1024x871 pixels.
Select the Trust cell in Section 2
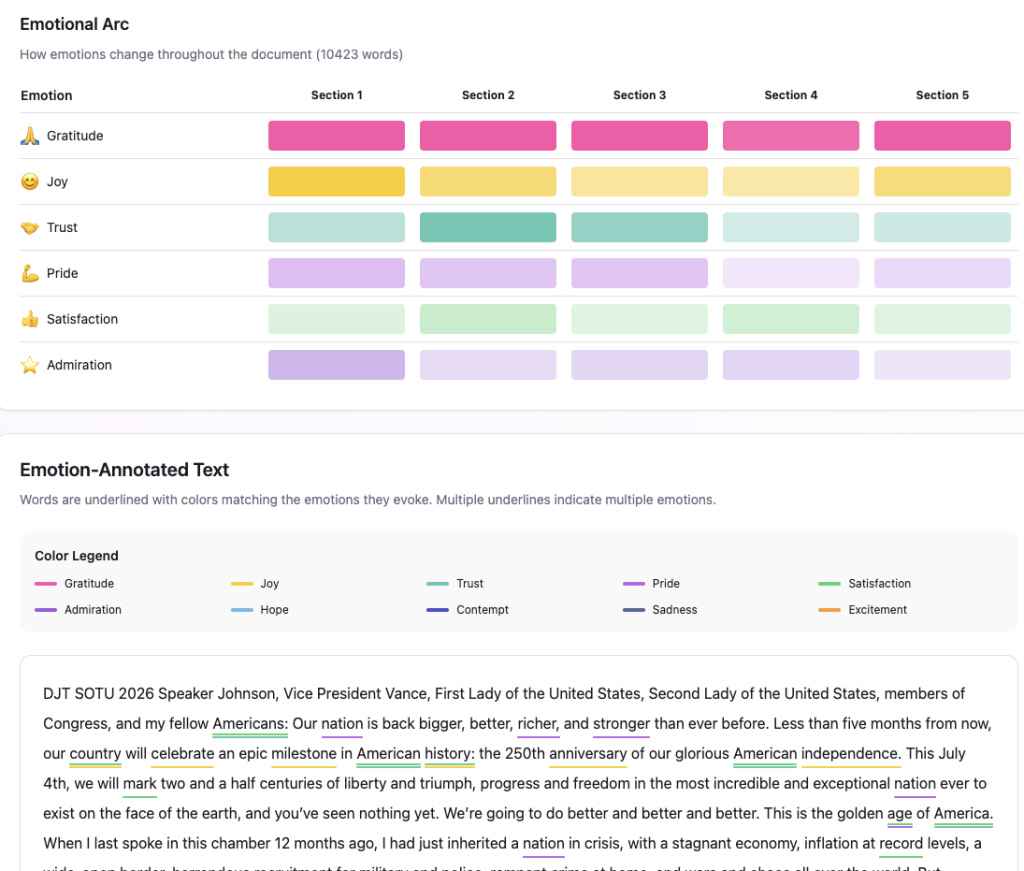(x=488, y=228)
